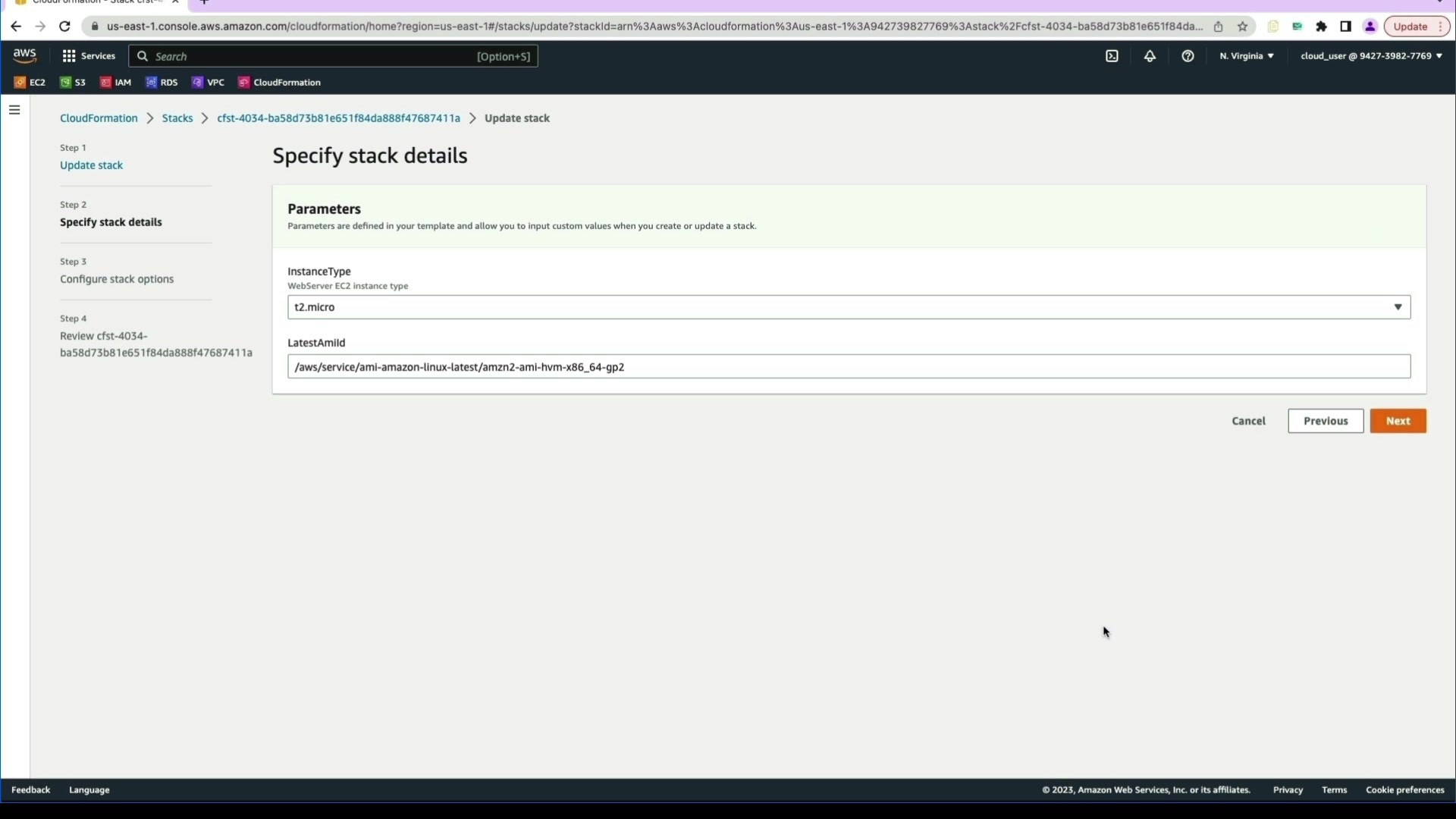Viewport: 1456px width, 819px height.
Task: Go to Stacks breadcrumb link
Action: click(x=177, y=118)
